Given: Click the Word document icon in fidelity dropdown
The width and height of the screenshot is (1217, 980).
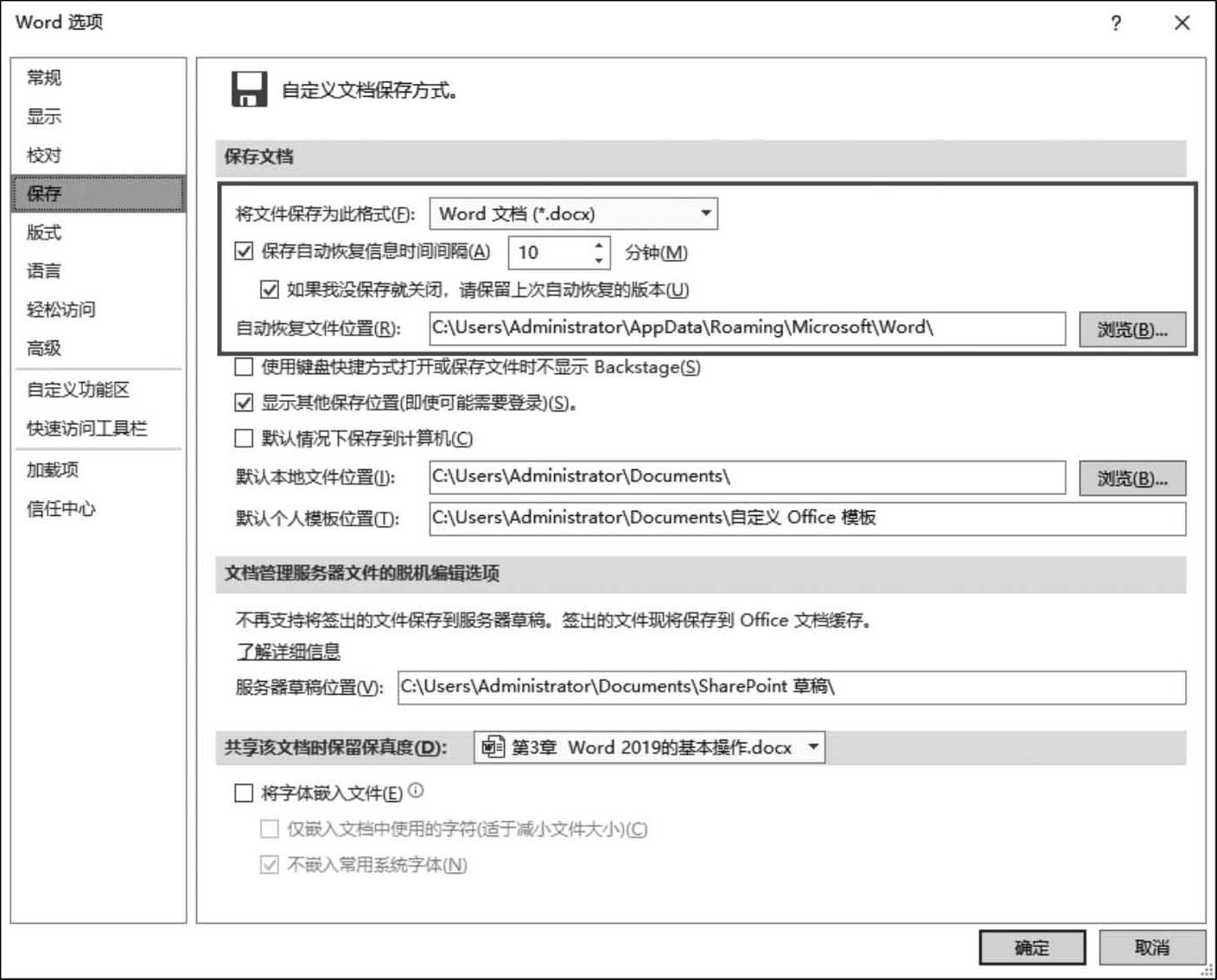Looking at the screenshot, I should point(493,747).
